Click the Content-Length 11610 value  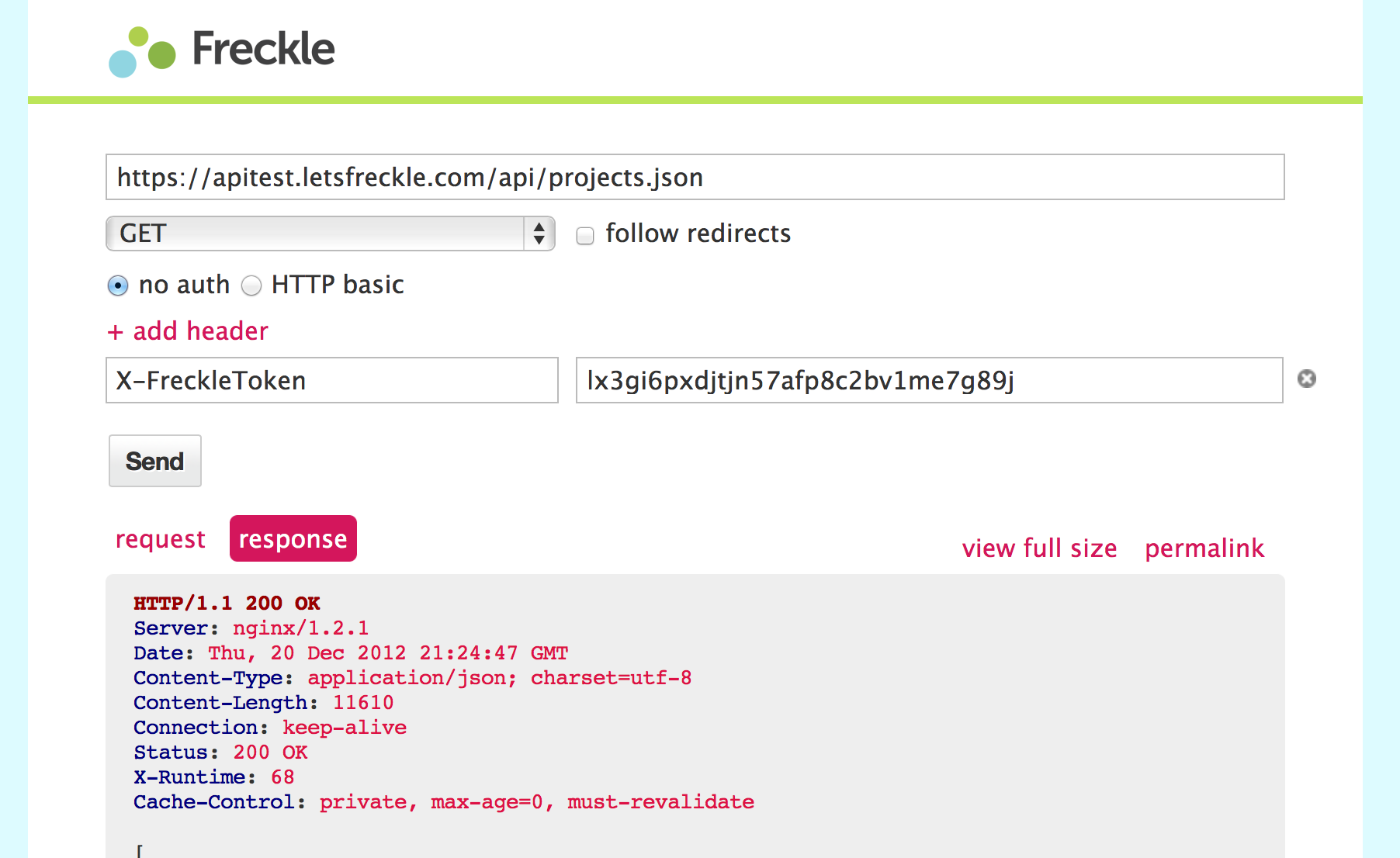[x=363, y=702]
